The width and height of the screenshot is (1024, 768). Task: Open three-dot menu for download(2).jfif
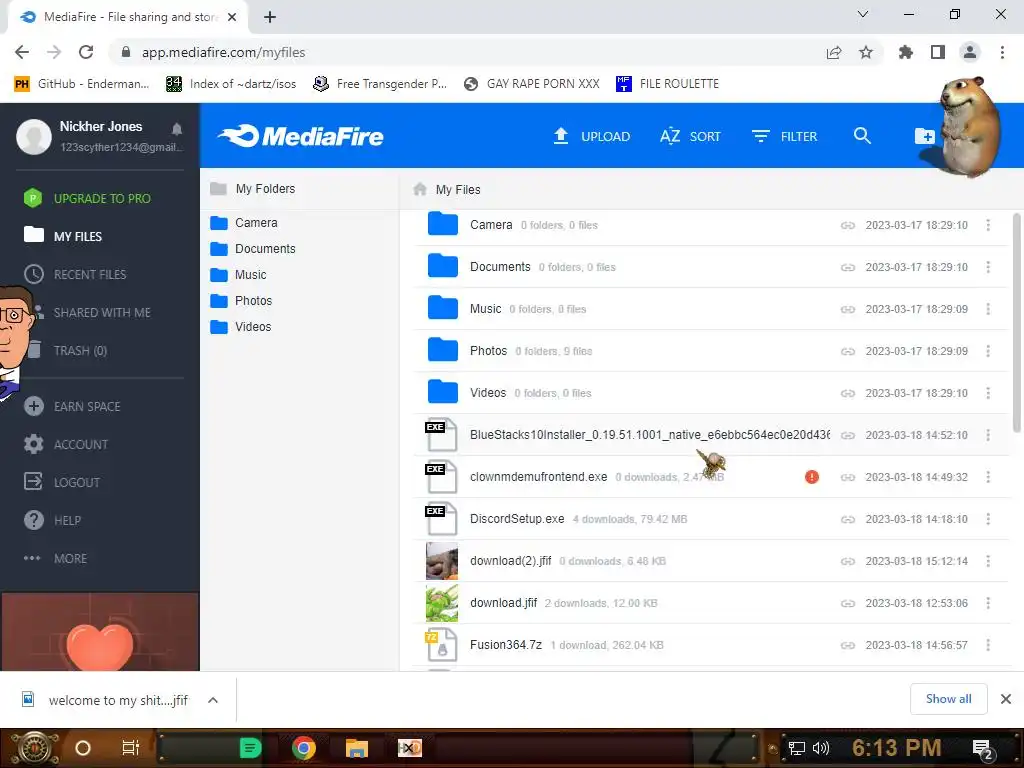pos(988,561)
